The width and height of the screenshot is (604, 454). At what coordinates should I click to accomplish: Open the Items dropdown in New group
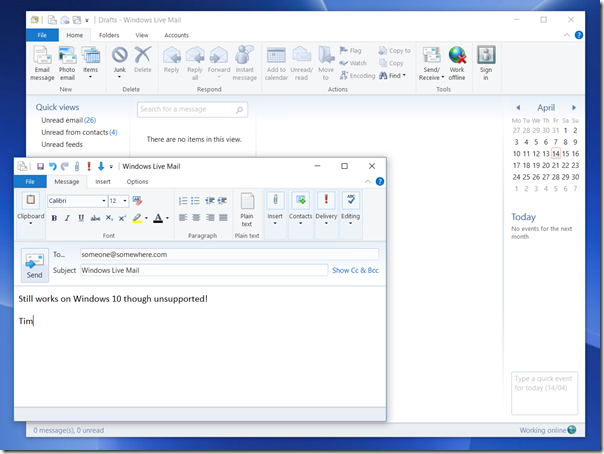point(91,63)
